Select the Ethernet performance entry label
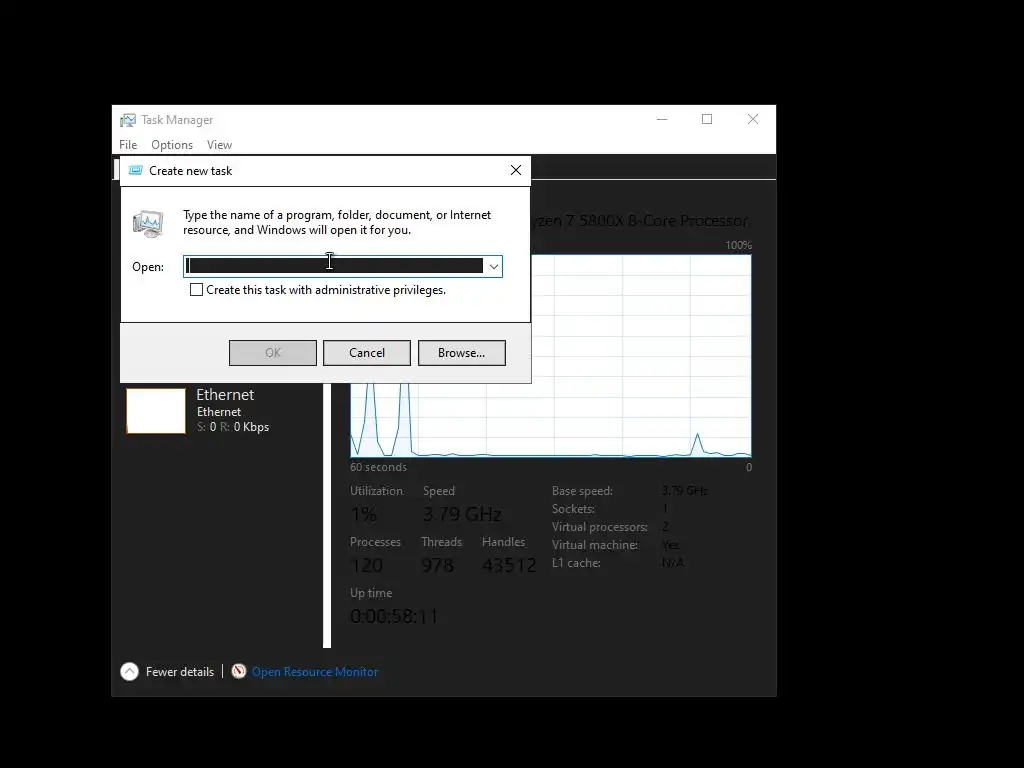 click(x=225, y=394)
